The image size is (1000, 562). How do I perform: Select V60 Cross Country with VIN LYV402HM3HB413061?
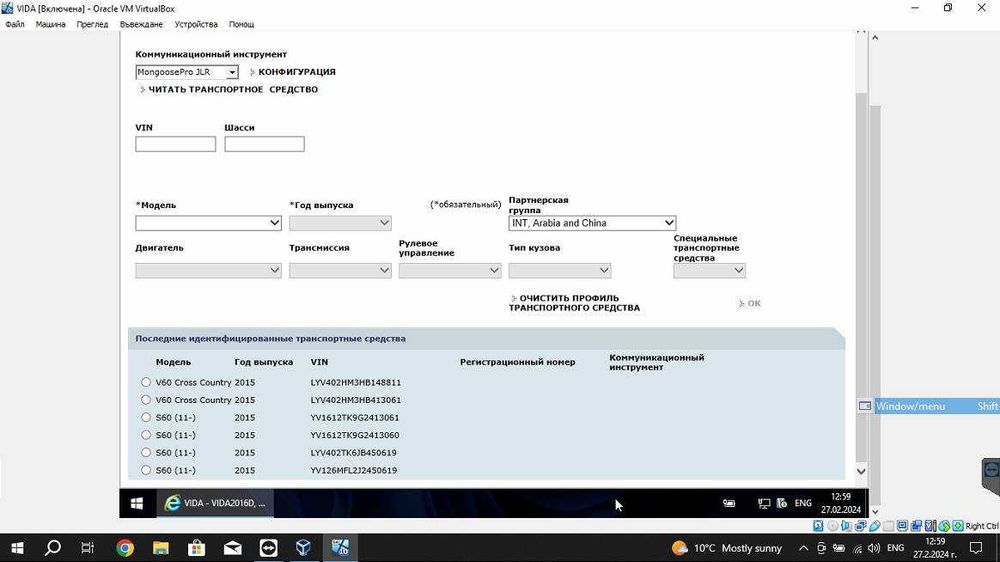pos(146,400)
